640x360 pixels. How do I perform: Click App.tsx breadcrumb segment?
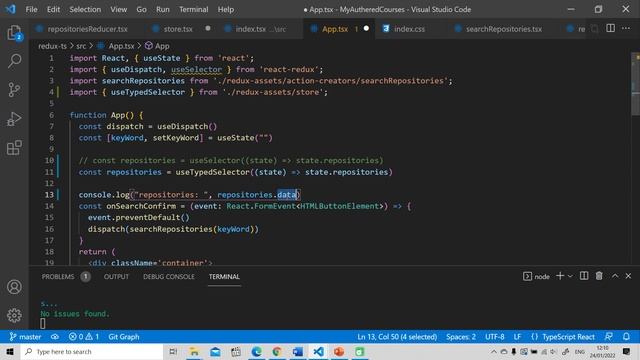121,46
